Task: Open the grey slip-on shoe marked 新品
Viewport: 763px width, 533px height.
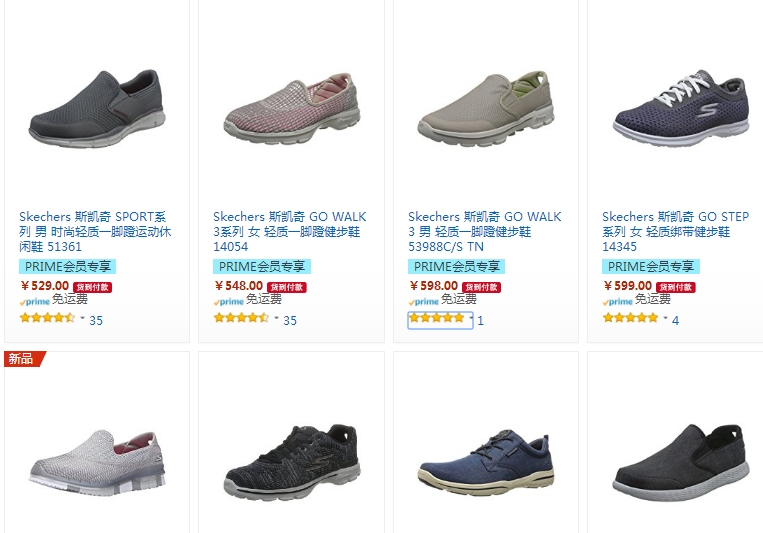Action: 94,460
